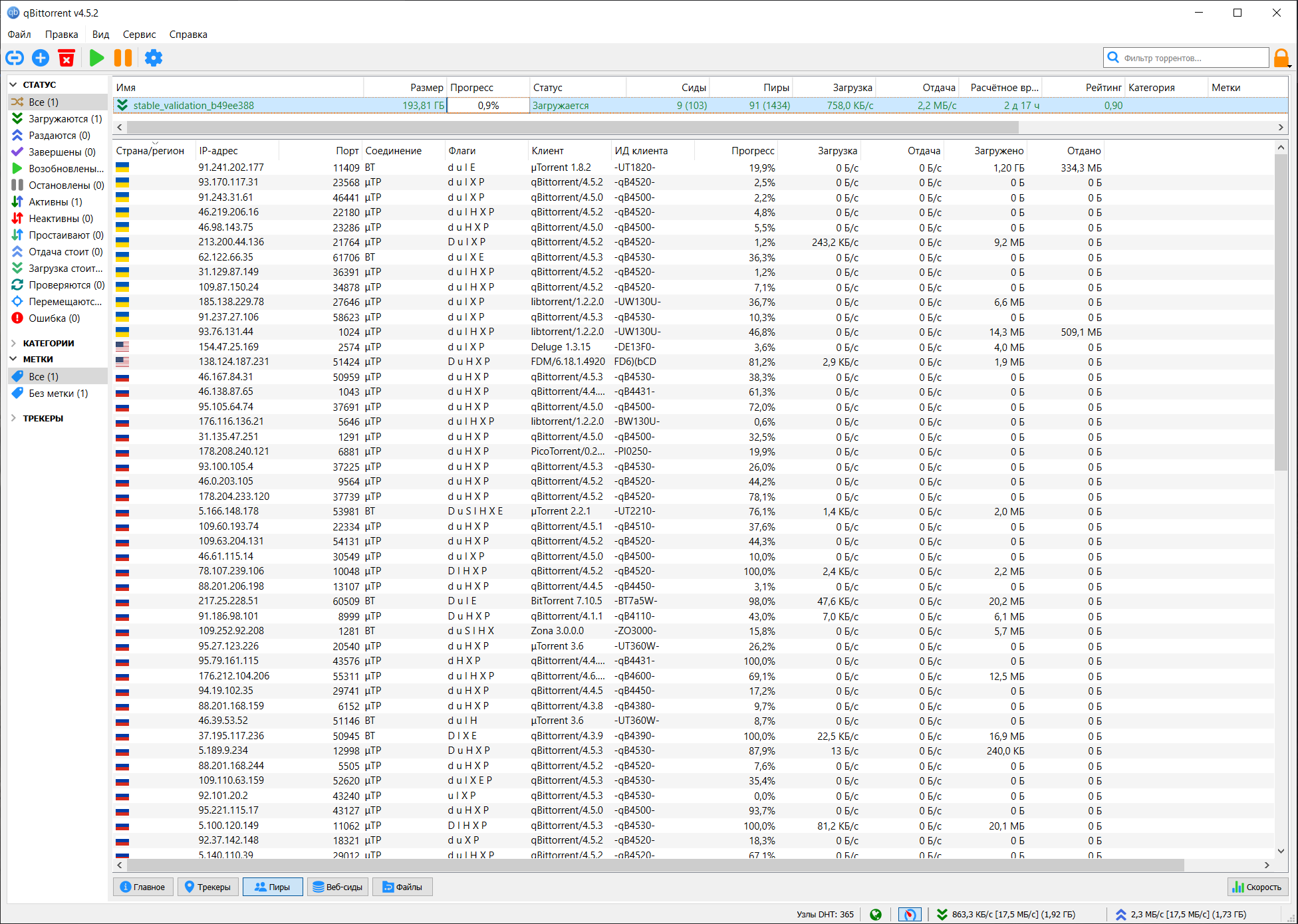Click the red delete torrent trash icon
Image resolution: width=1298 pixels, height=924 pixels.
point(66,58)
